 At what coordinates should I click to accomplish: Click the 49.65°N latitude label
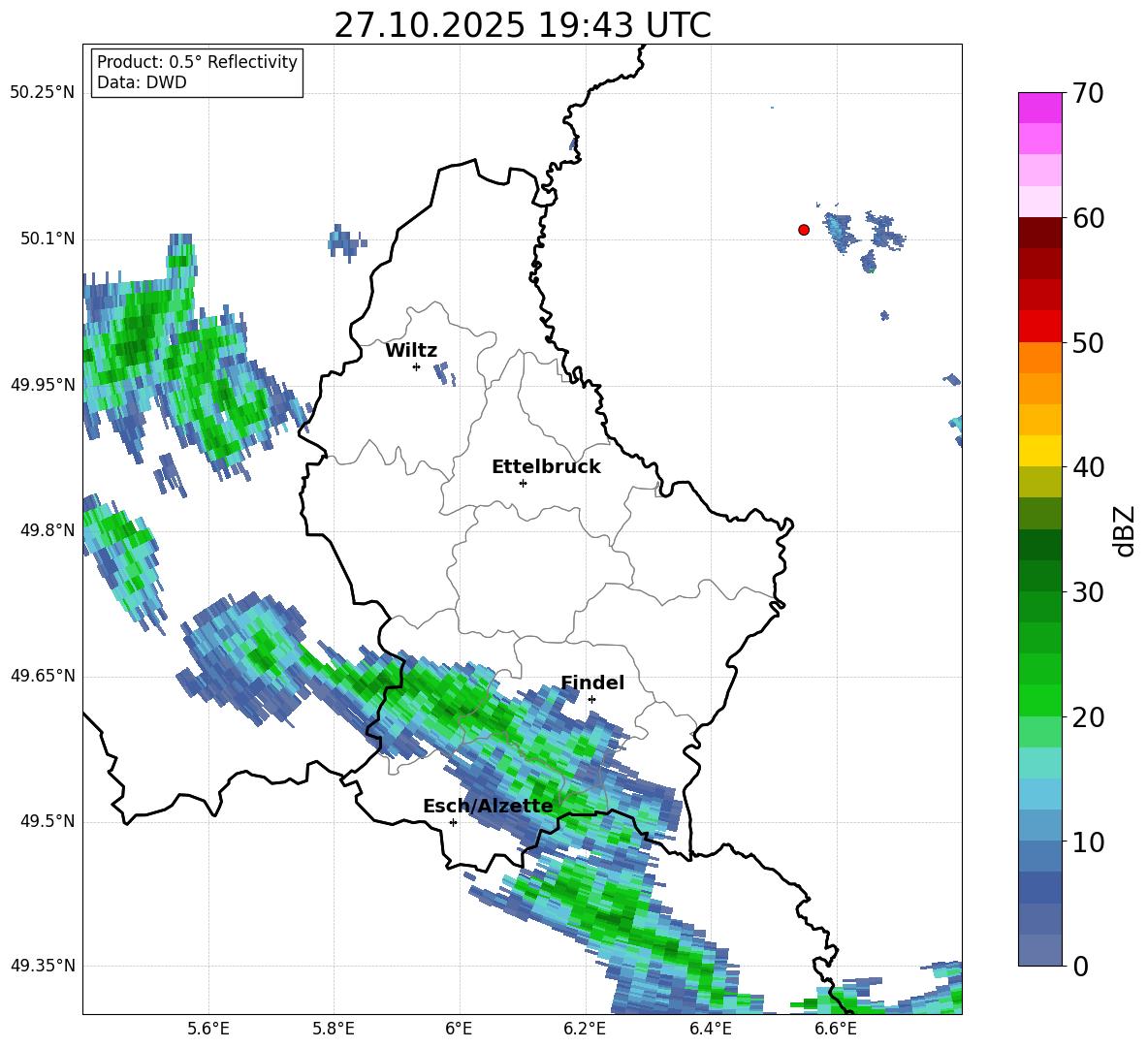(x=43, y=676)
